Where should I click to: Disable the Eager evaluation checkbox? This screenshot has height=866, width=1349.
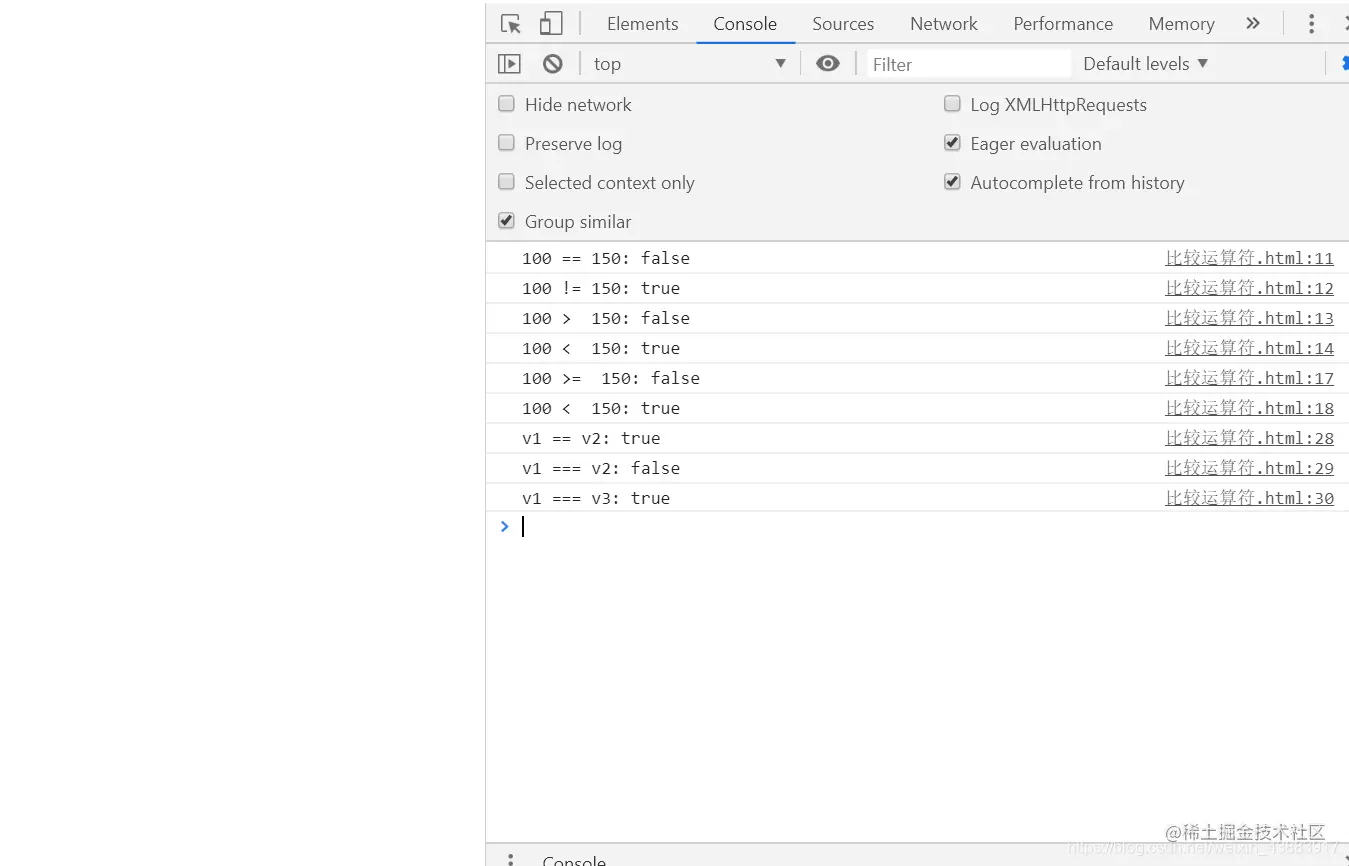click(x=952, y=143)
